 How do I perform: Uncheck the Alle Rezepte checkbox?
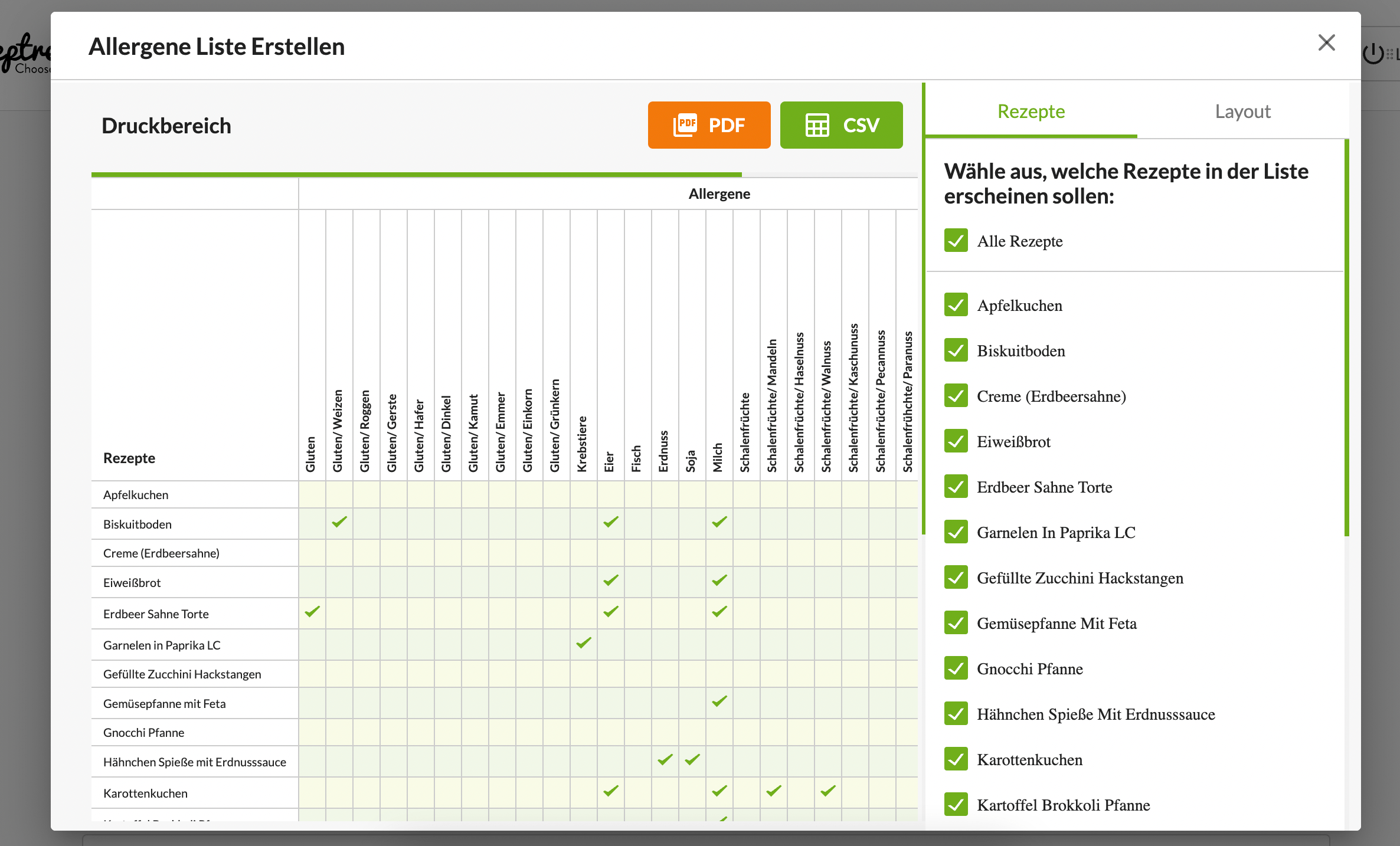tap(956, 241)
